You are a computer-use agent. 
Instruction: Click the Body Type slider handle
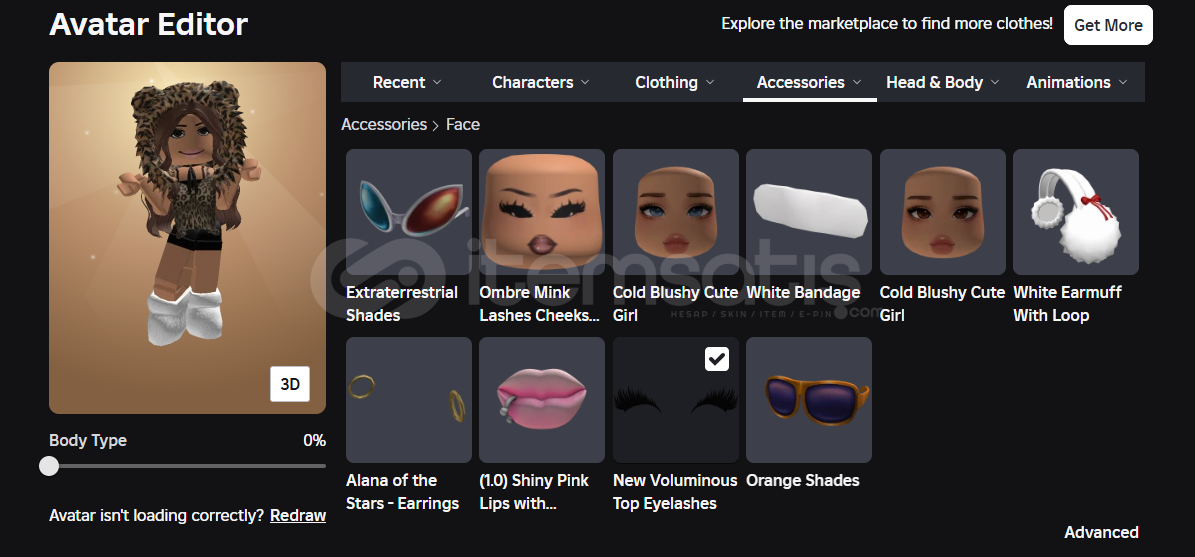coord(49,466)
